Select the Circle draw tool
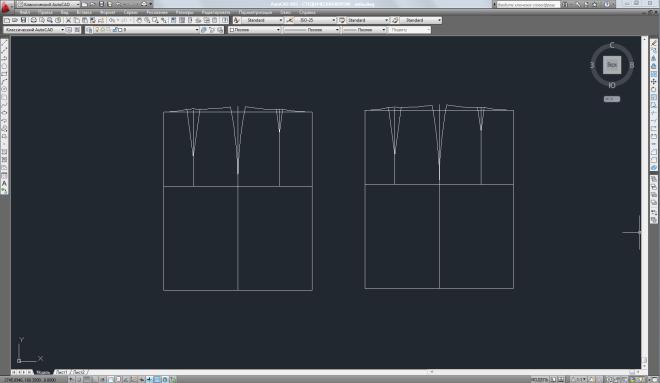Screen dimensions: 660x383 point(4,89)
